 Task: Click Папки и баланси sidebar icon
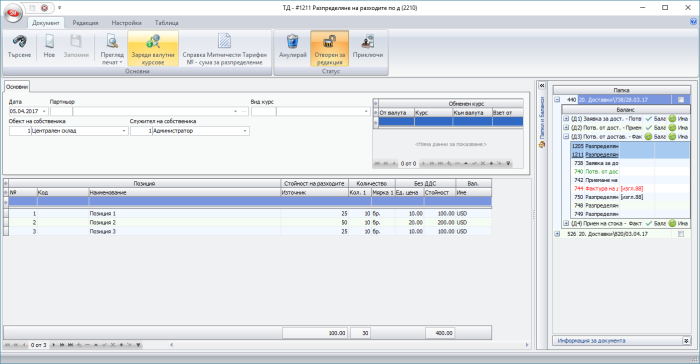542,145
